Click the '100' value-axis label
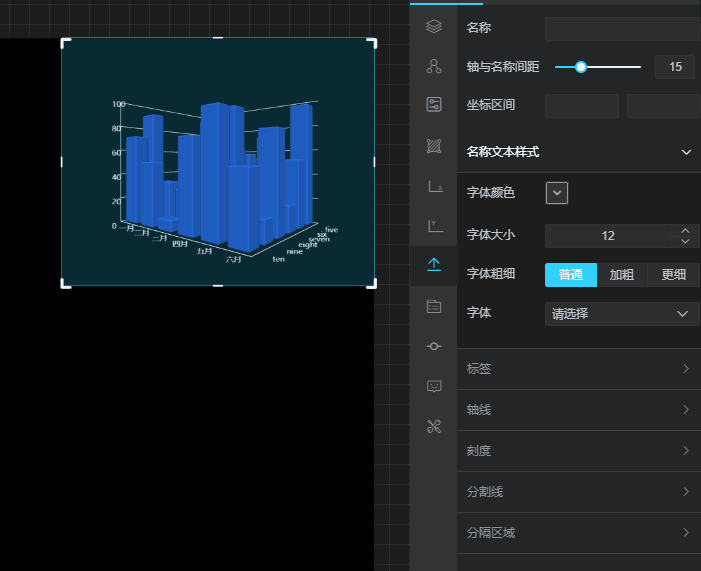This screenshot has width=701, height=571. [118, 104]
